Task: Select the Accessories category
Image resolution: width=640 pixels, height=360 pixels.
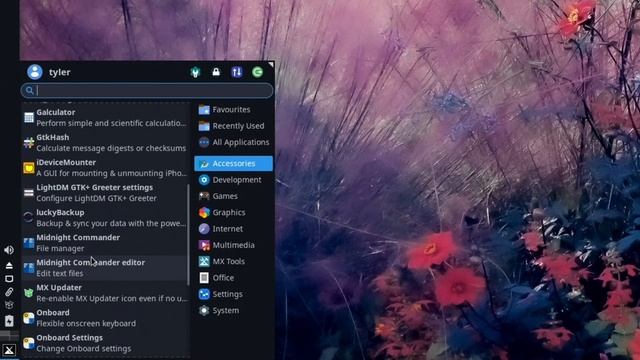Action: pos(233,163)
